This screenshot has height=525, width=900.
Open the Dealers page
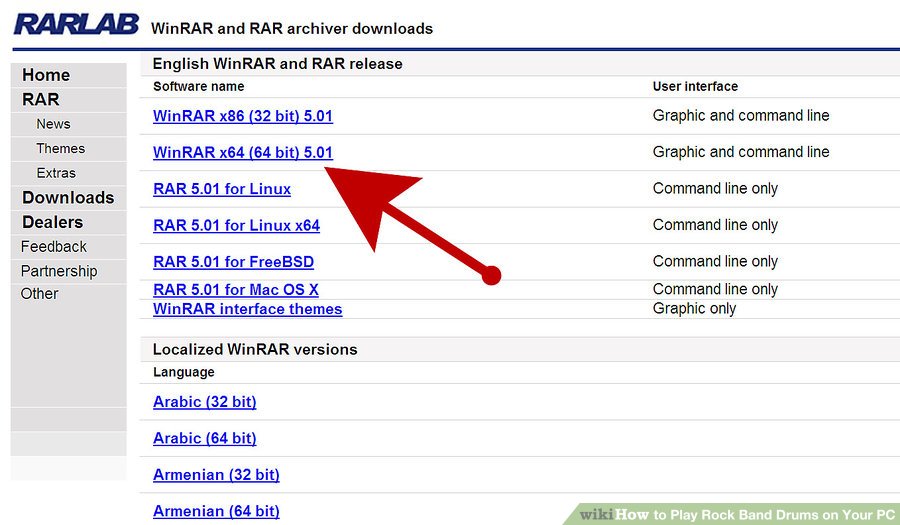point(52,222)
